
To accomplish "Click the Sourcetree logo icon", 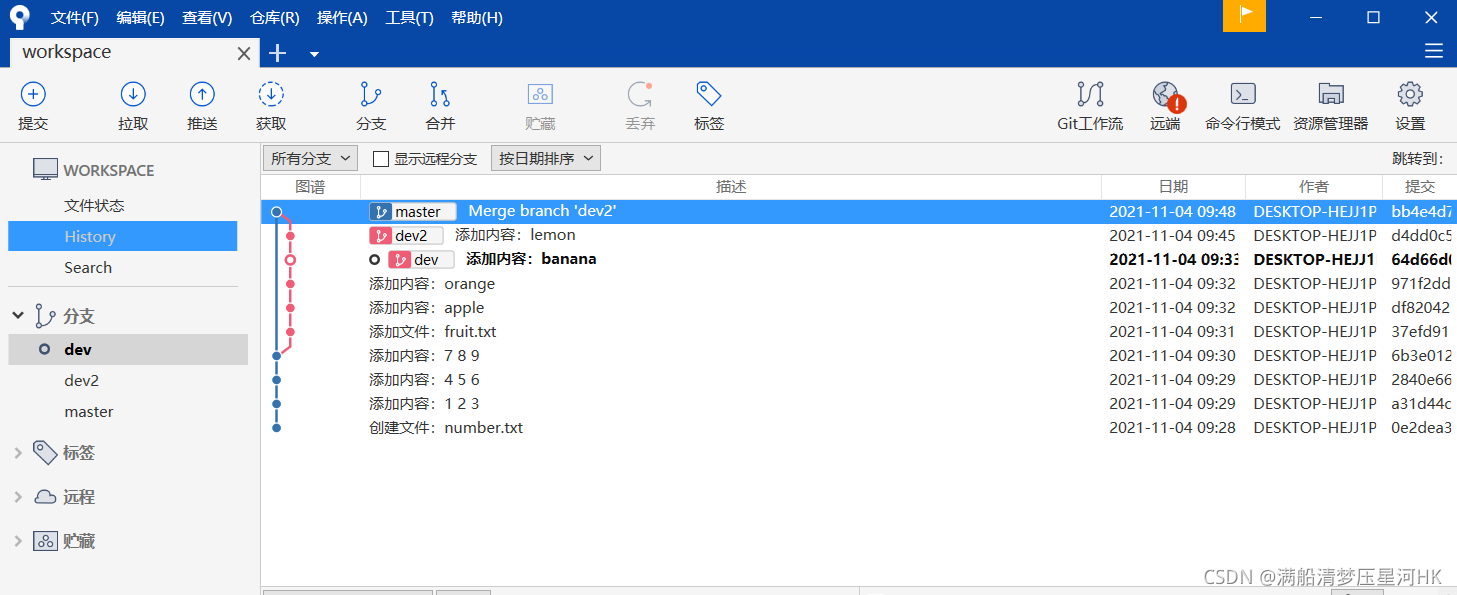I will pos(20,17).
